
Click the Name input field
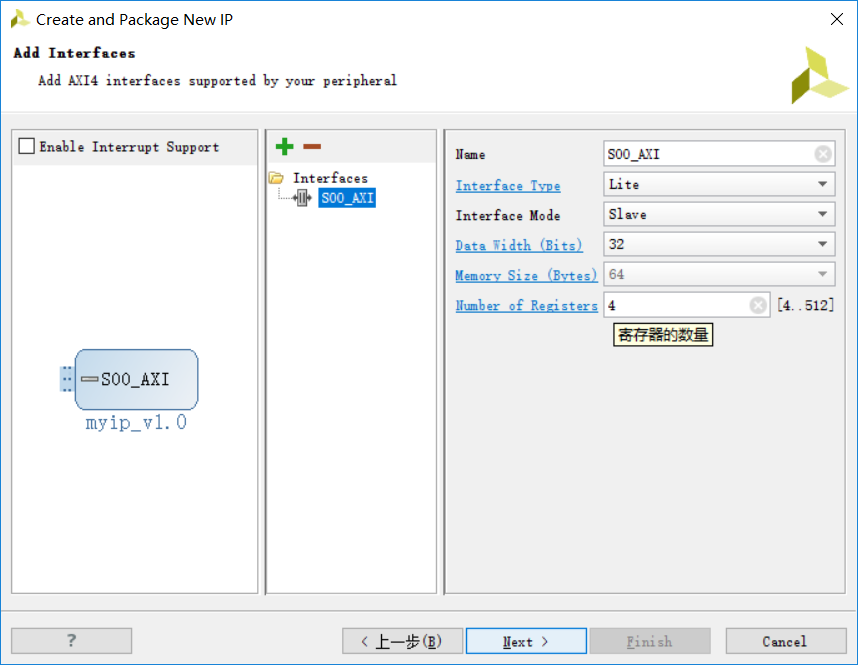coord(708,154)
